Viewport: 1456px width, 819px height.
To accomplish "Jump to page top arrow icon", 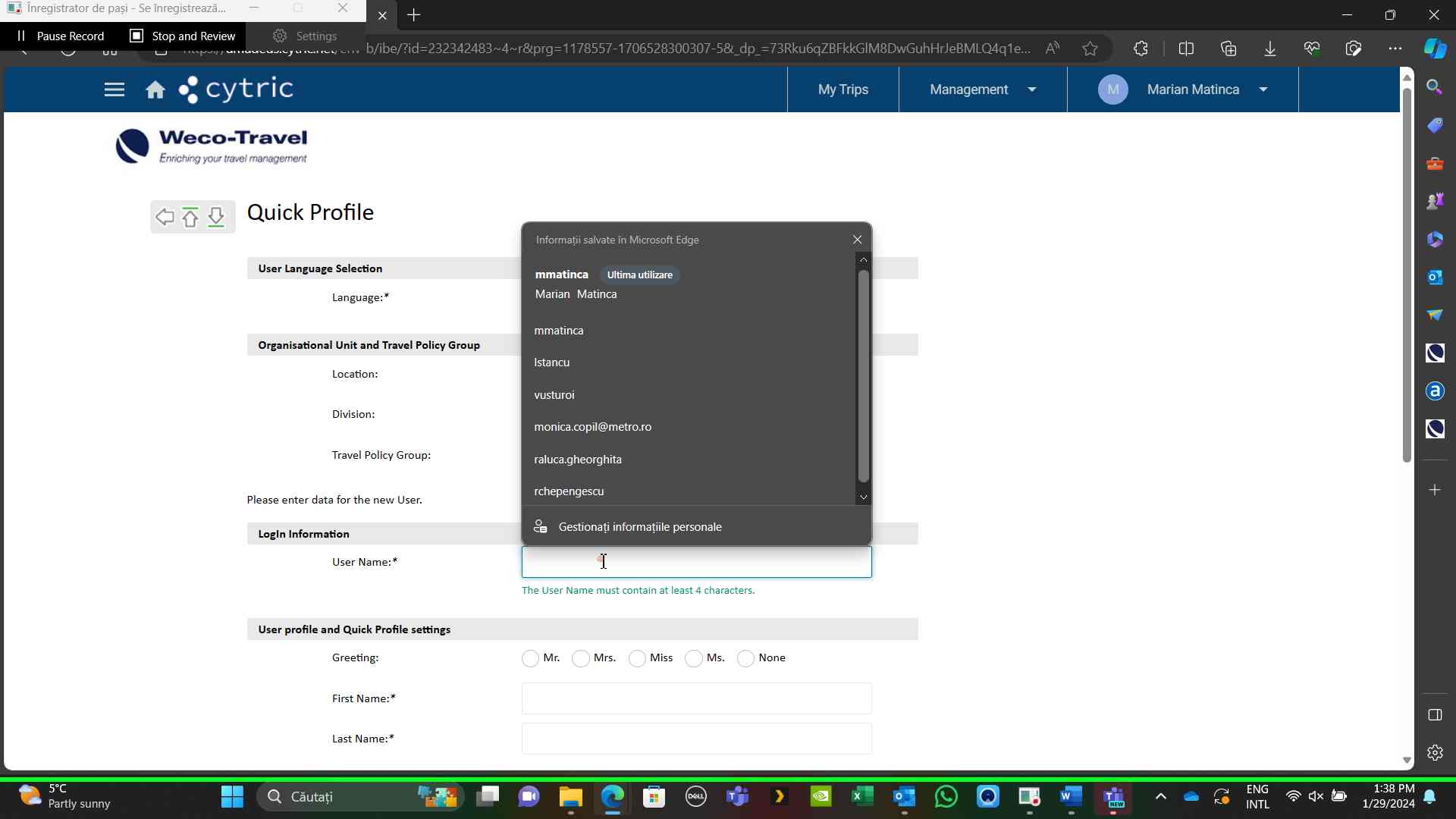I will point(190,217).
